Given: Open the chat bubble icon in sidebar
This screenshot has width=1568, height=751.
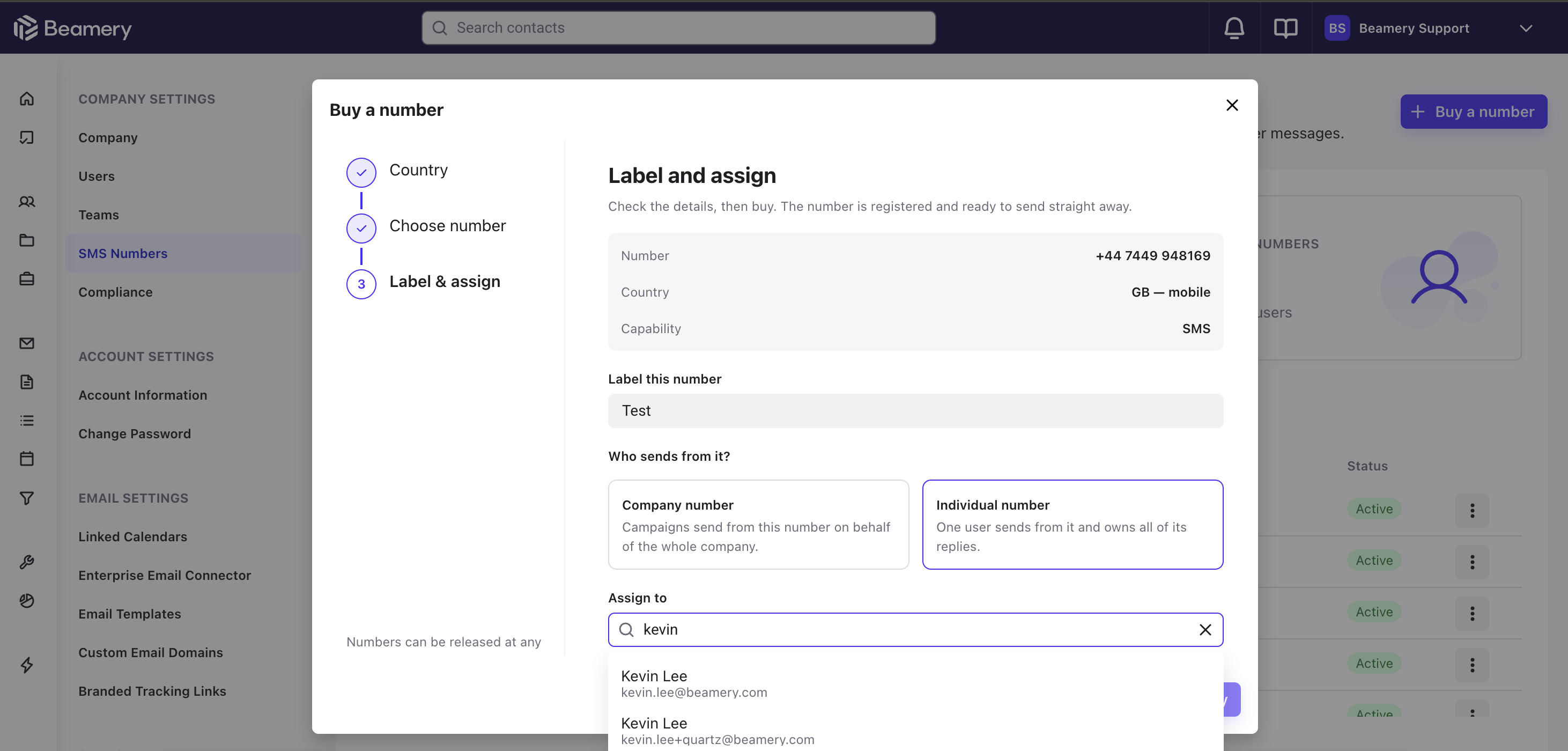Looking at the screenshot, I should tap(27, 138).
